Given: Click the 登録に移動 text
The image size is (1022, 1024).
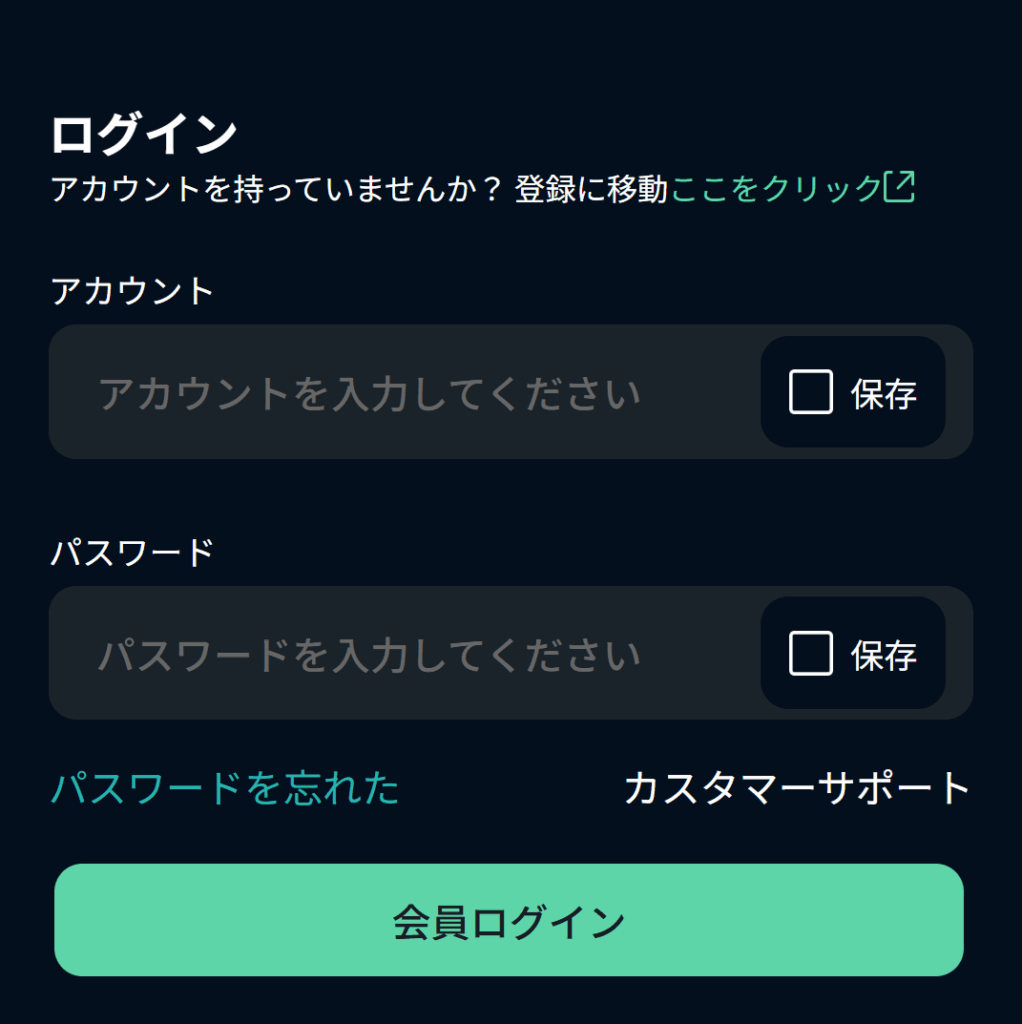Looking at the screenshot, I should pos(590,189).
